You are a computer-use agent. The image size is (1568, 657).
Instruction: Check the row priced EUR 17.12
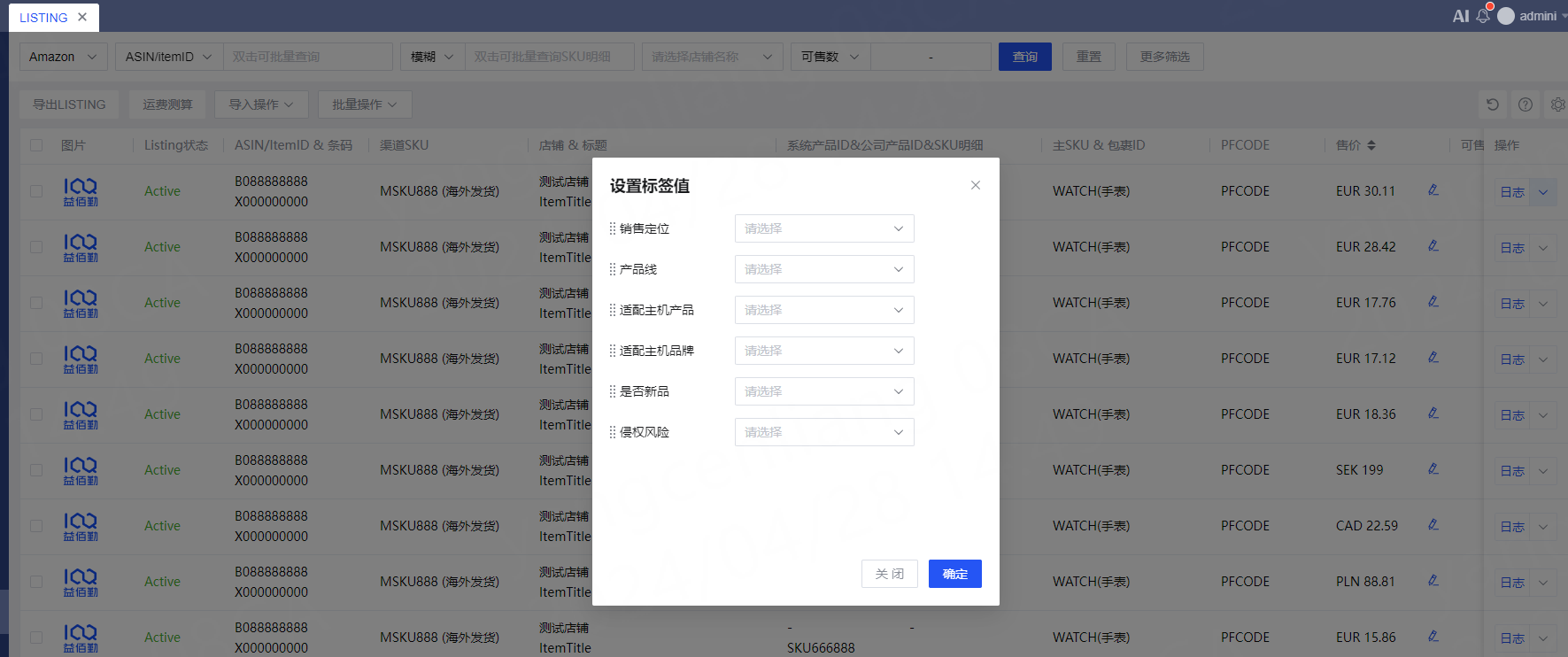(36, 359)
